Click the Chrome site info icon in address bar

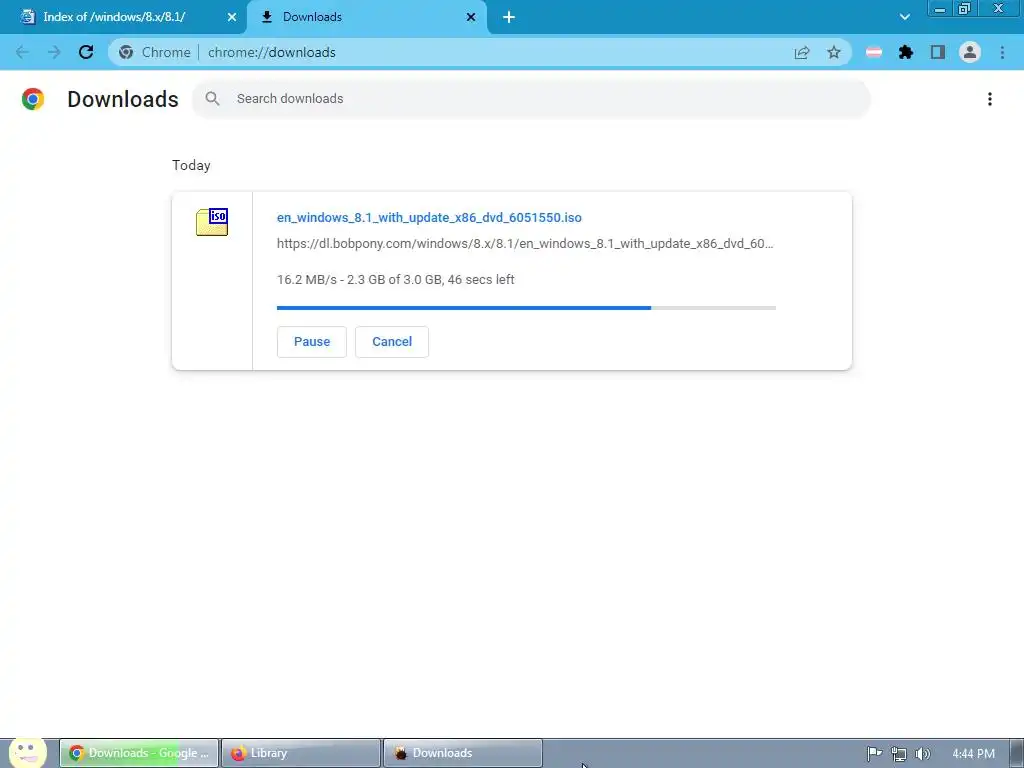(126, 52)
